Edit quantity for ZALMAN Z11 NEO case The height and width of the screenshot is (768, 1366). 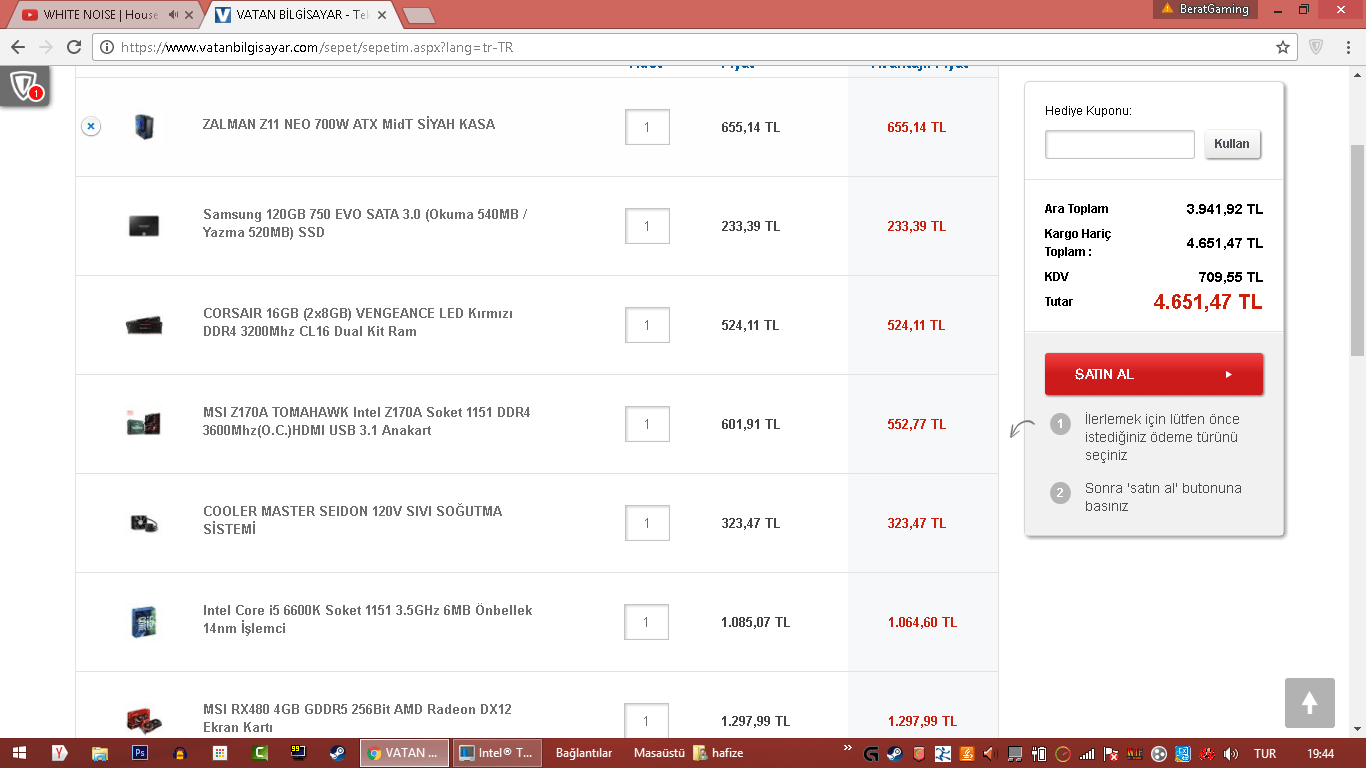647,127
